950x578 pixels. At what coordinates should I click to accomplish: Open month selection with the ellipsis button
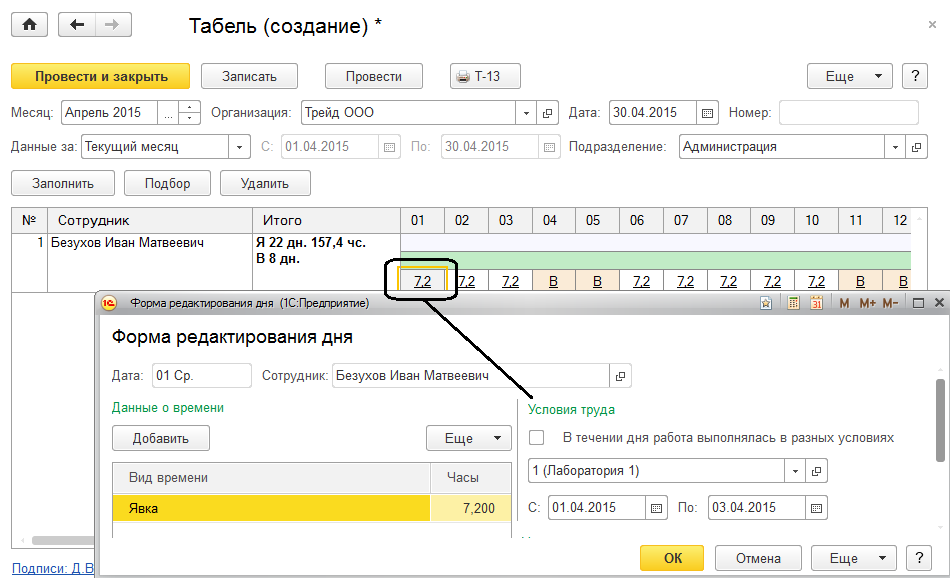(168, 113)
